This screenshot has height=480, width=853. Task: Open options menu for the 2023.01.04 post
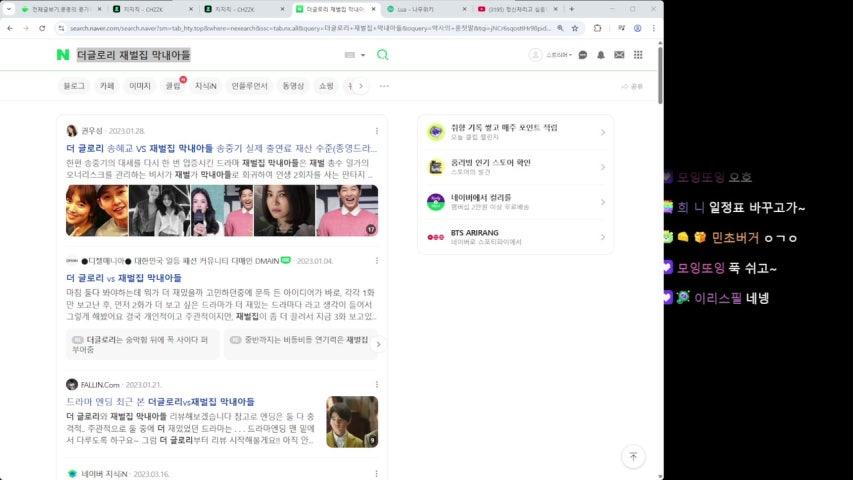click(376, 261)
